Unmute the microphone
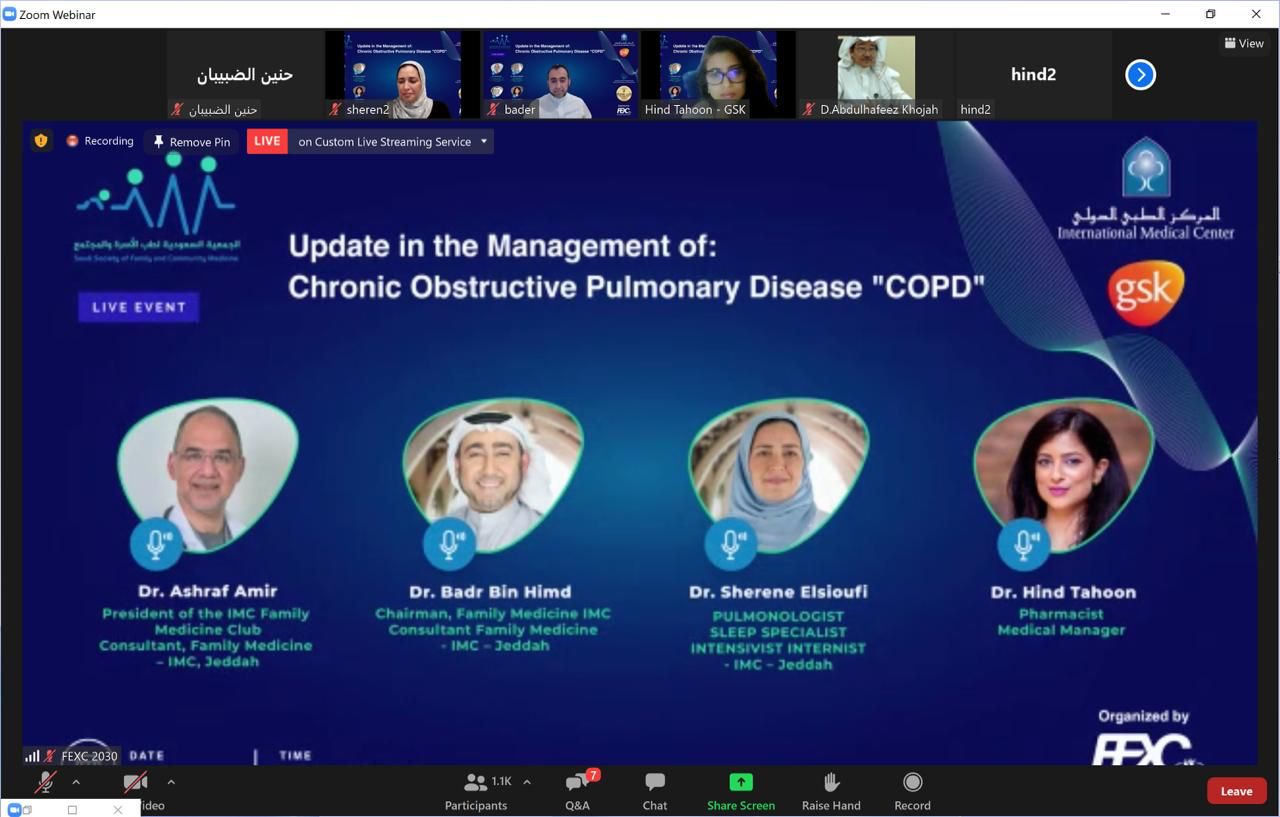The width and height of the screenshot is (1280, 817). pos(46,783)
